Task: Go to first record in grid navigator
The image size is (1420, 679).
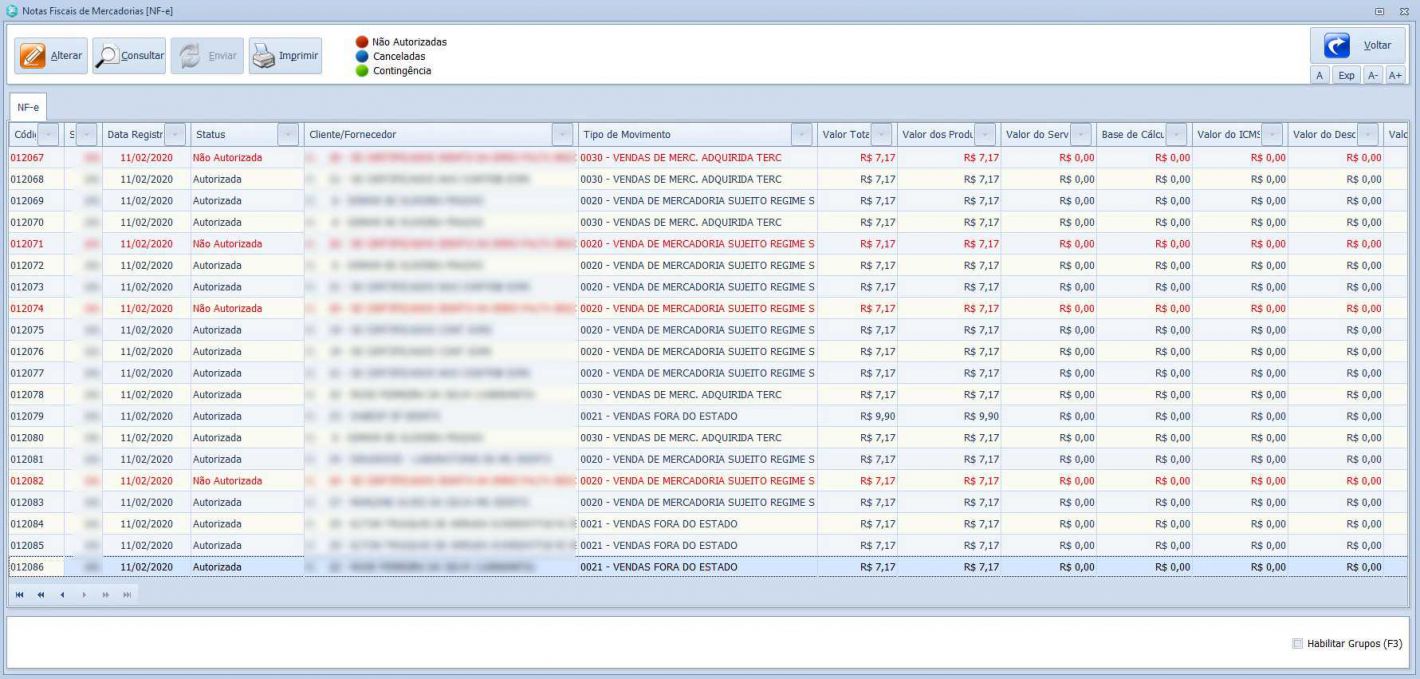Action: pyautogui.click(x=21, y=594)
